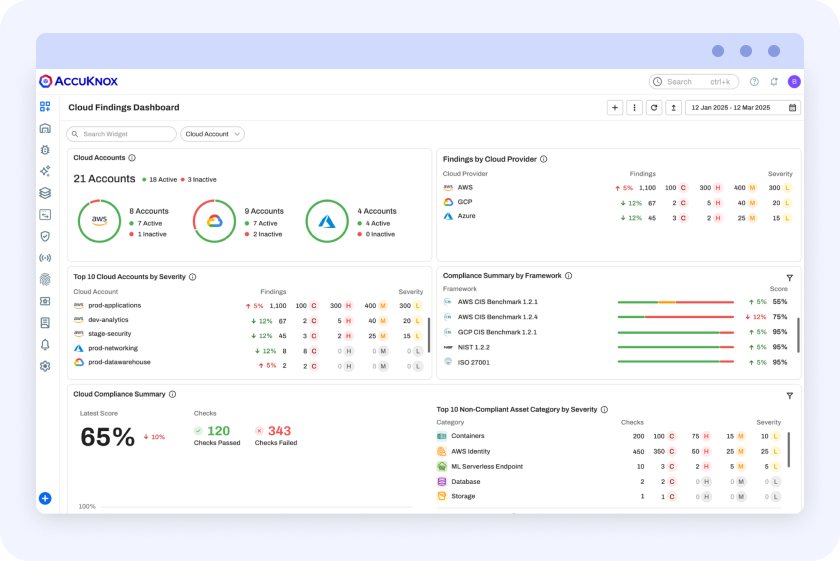Open the shield icon in left sidebar
The width and height of the screenshot is (840, 561).
pyautogui.click(x=45, y=236)
